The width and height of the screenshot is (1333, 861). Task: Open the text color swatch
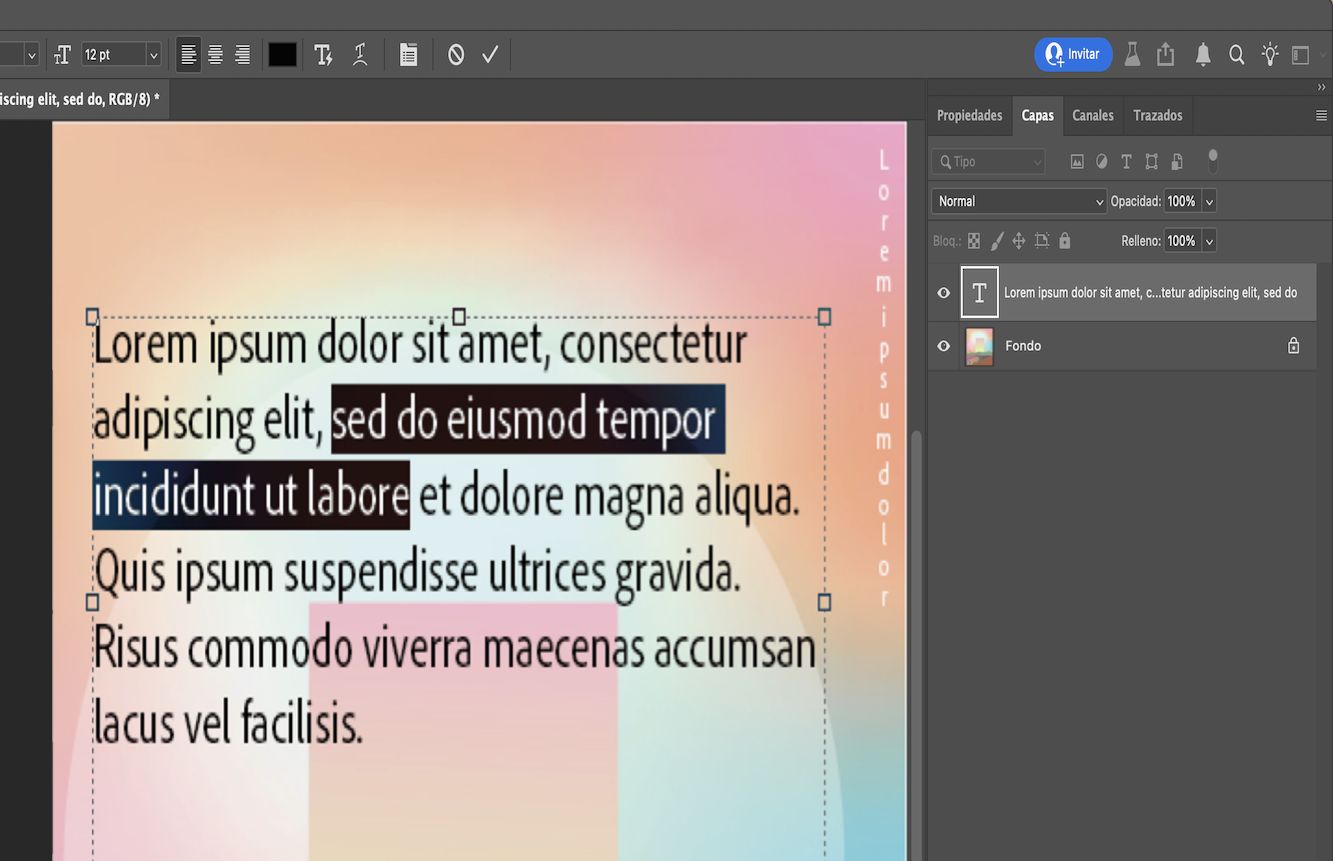click(x=282, y=54)
